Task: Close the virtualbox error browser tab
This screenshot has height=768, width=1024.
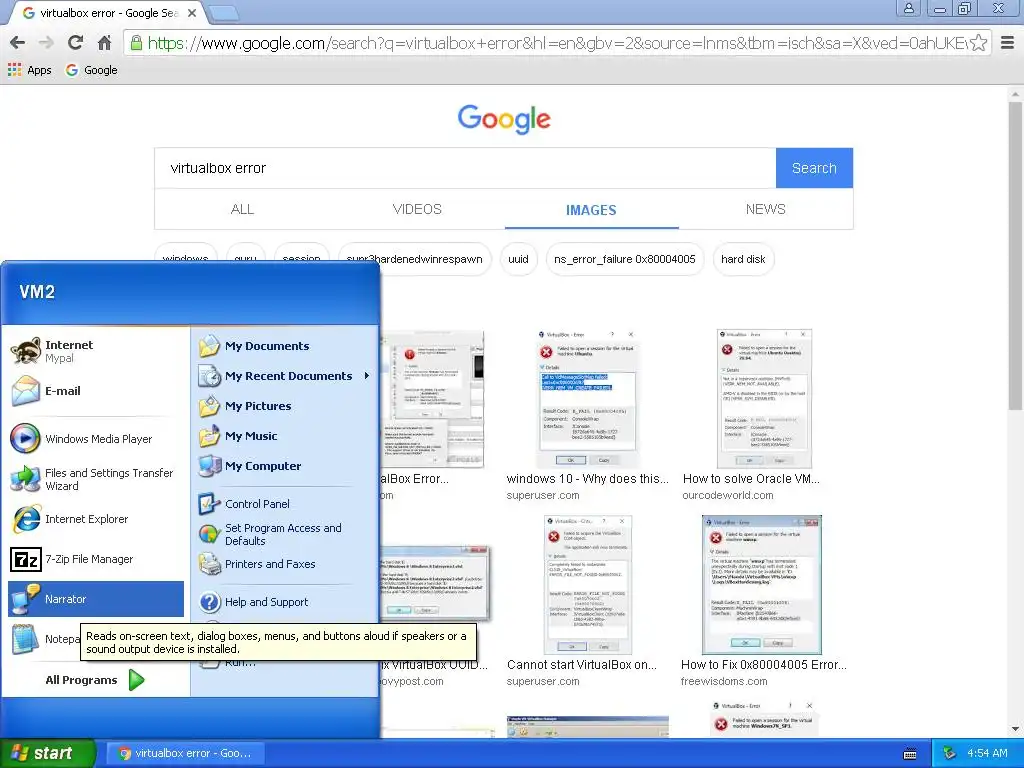Action: 192,12
